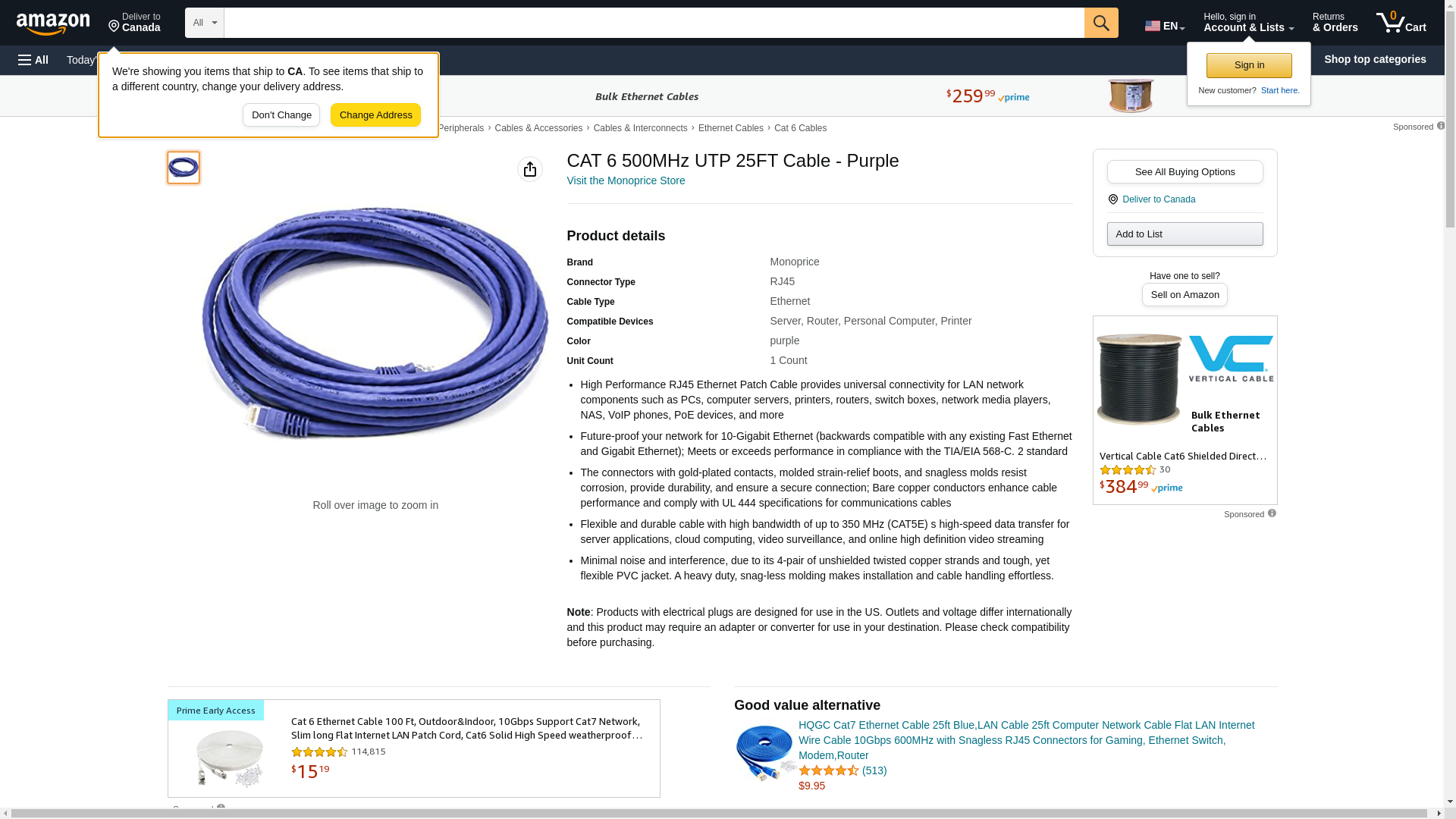Click the location pin Deliver to Canada
The width and height of the screenshot is (1456, 819).
(x=134, y=23)
